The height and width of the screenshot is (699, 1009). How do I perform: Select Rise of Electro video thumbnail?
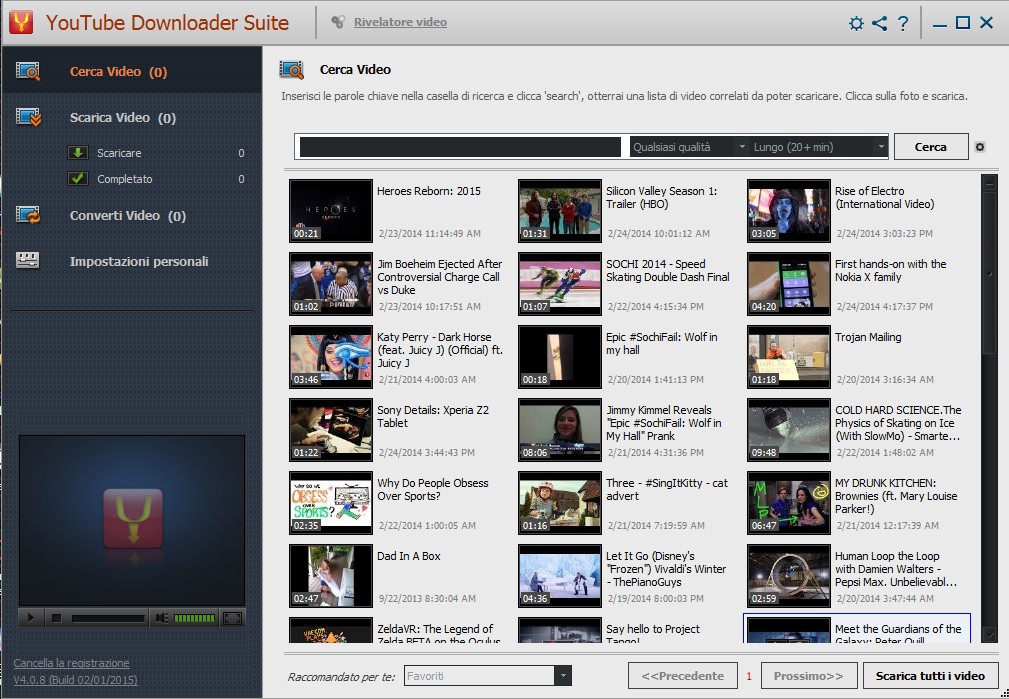click(x=789, y=210)
